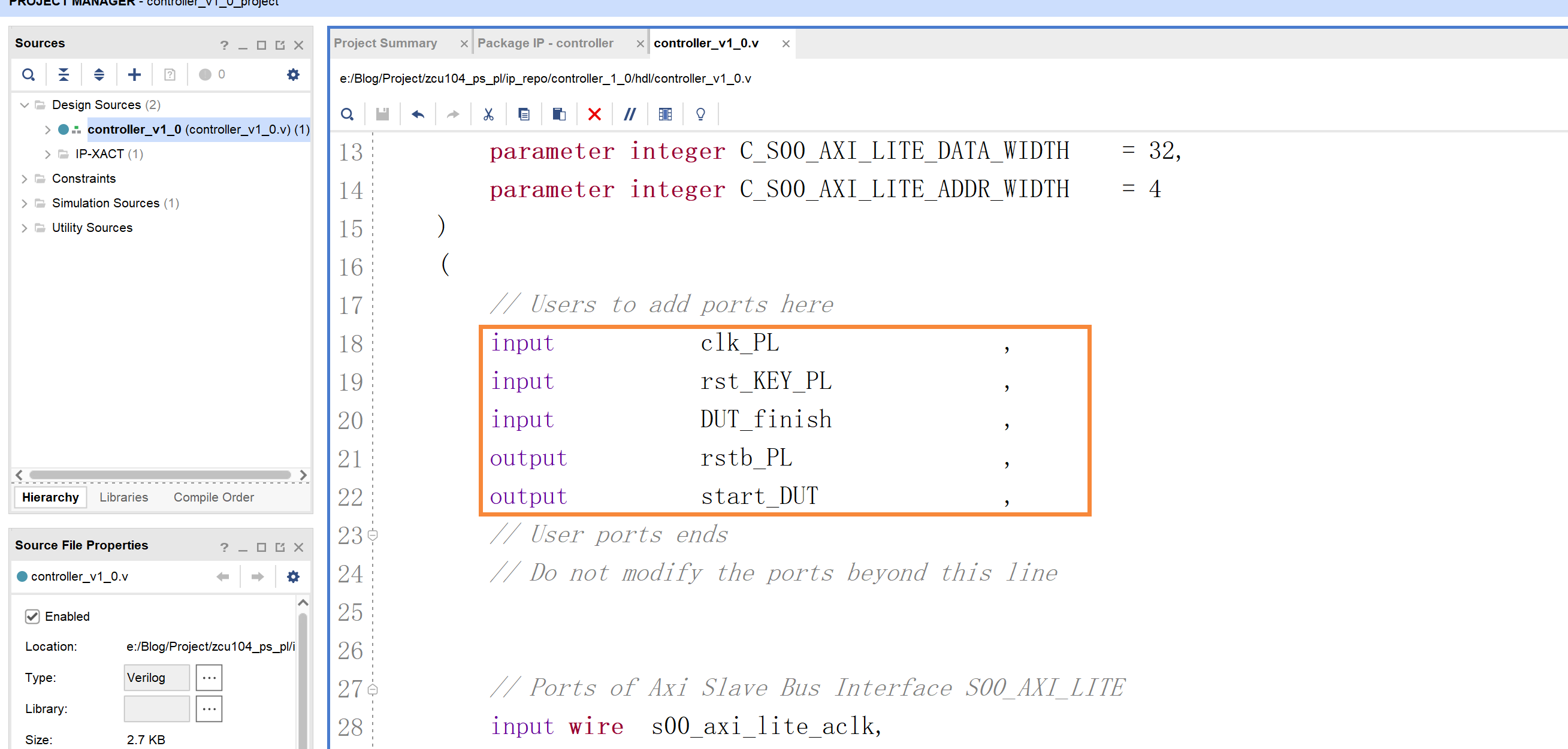This screenshot has height=749, width=1568.
Task: Toggle line comments with // icon
Action: 629,114
